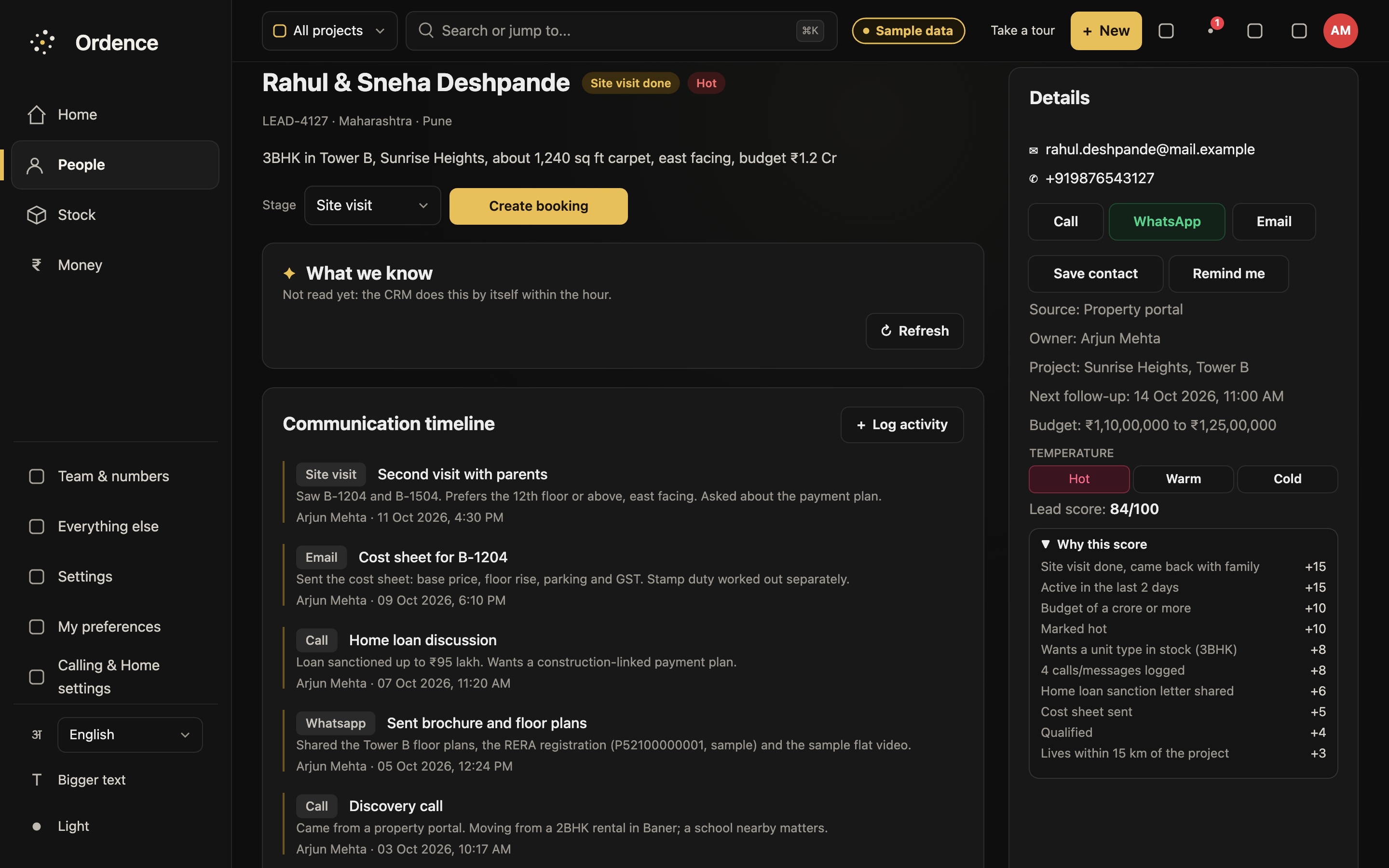Click the sparkle icon beside What we know
Viewport: 1389px width, 868px height.
point(289,274)
